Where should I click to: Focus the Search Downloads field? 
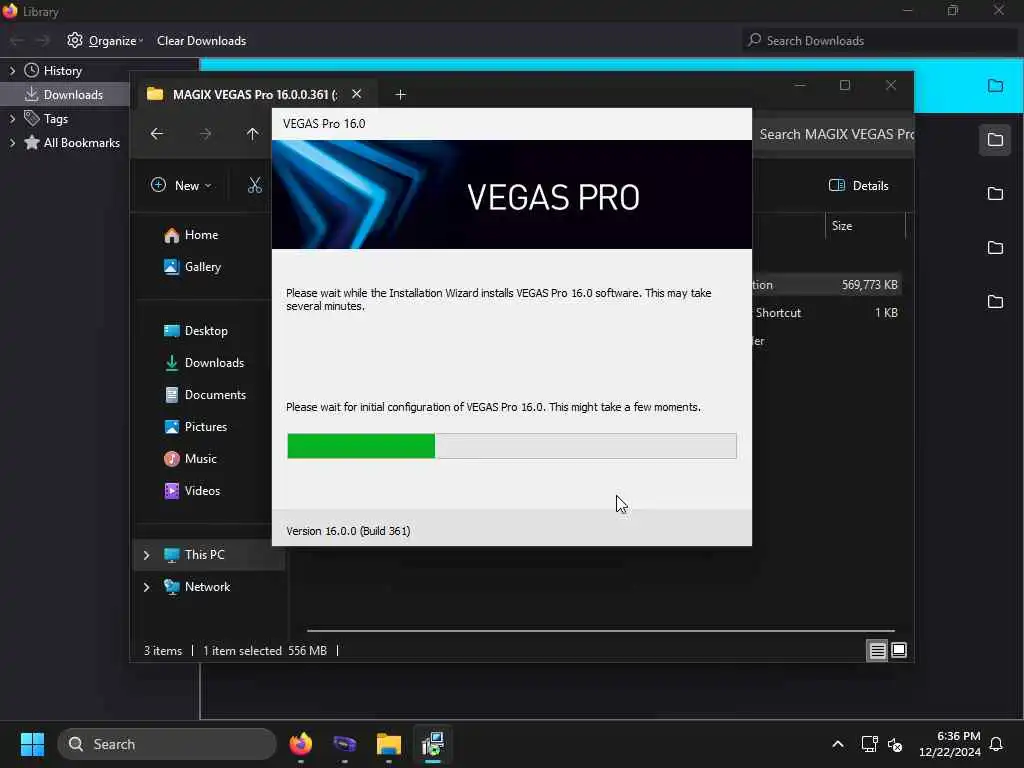pyautogui.click(x=879, y=40)
